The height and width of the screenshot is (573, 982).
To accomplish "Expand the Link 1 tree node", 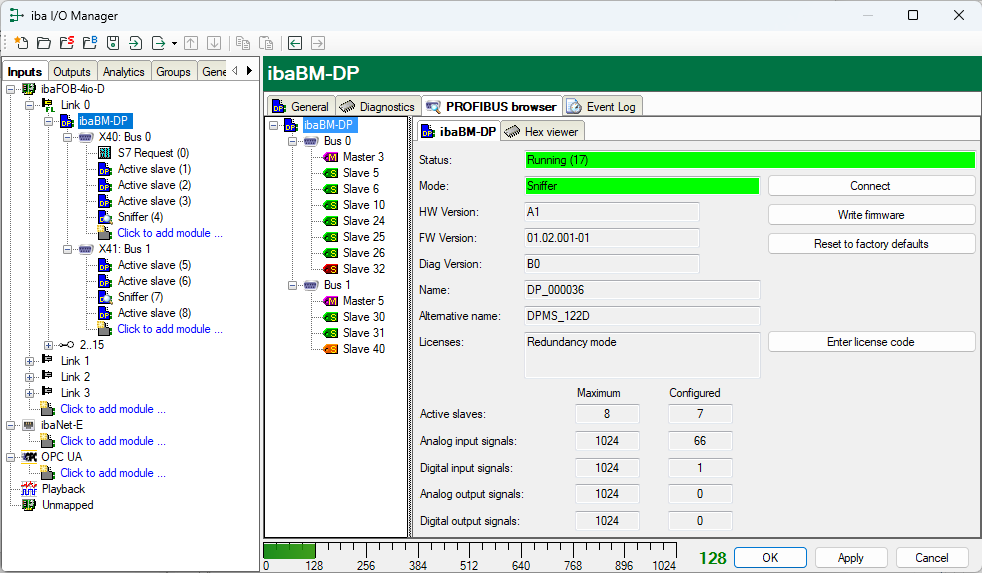I will (x=30, y=361).
